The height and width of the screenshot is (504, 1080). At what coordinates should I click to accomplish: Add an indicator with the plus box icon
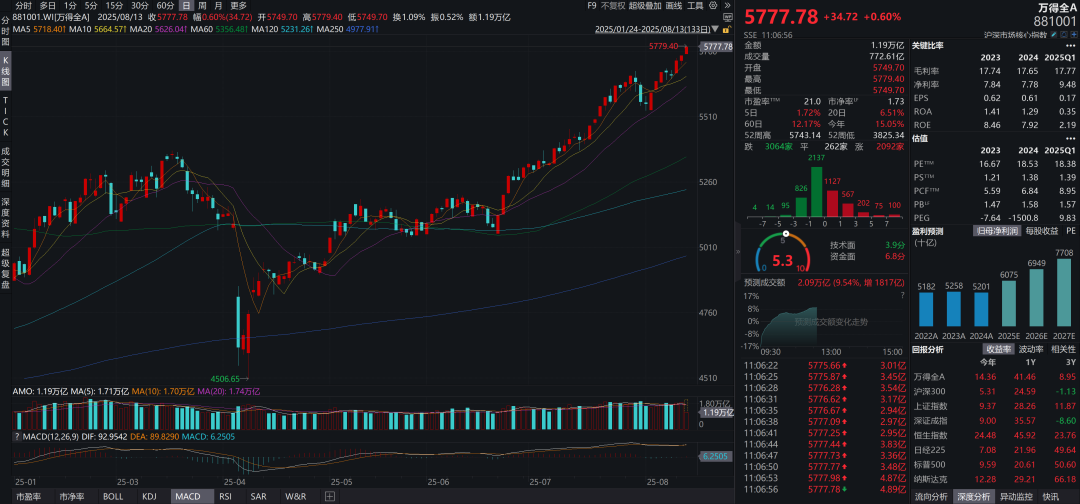tap(330, 496)
